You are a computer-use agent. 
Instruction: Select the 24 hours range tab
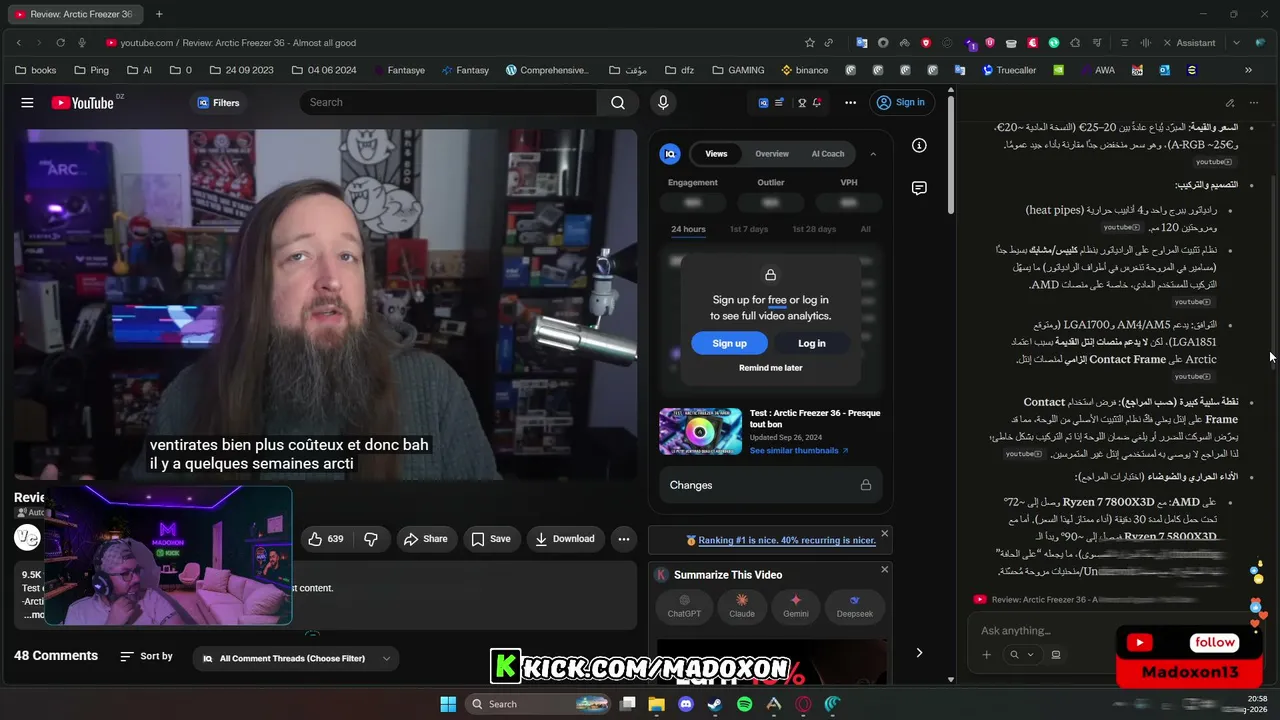pos(688,229)
